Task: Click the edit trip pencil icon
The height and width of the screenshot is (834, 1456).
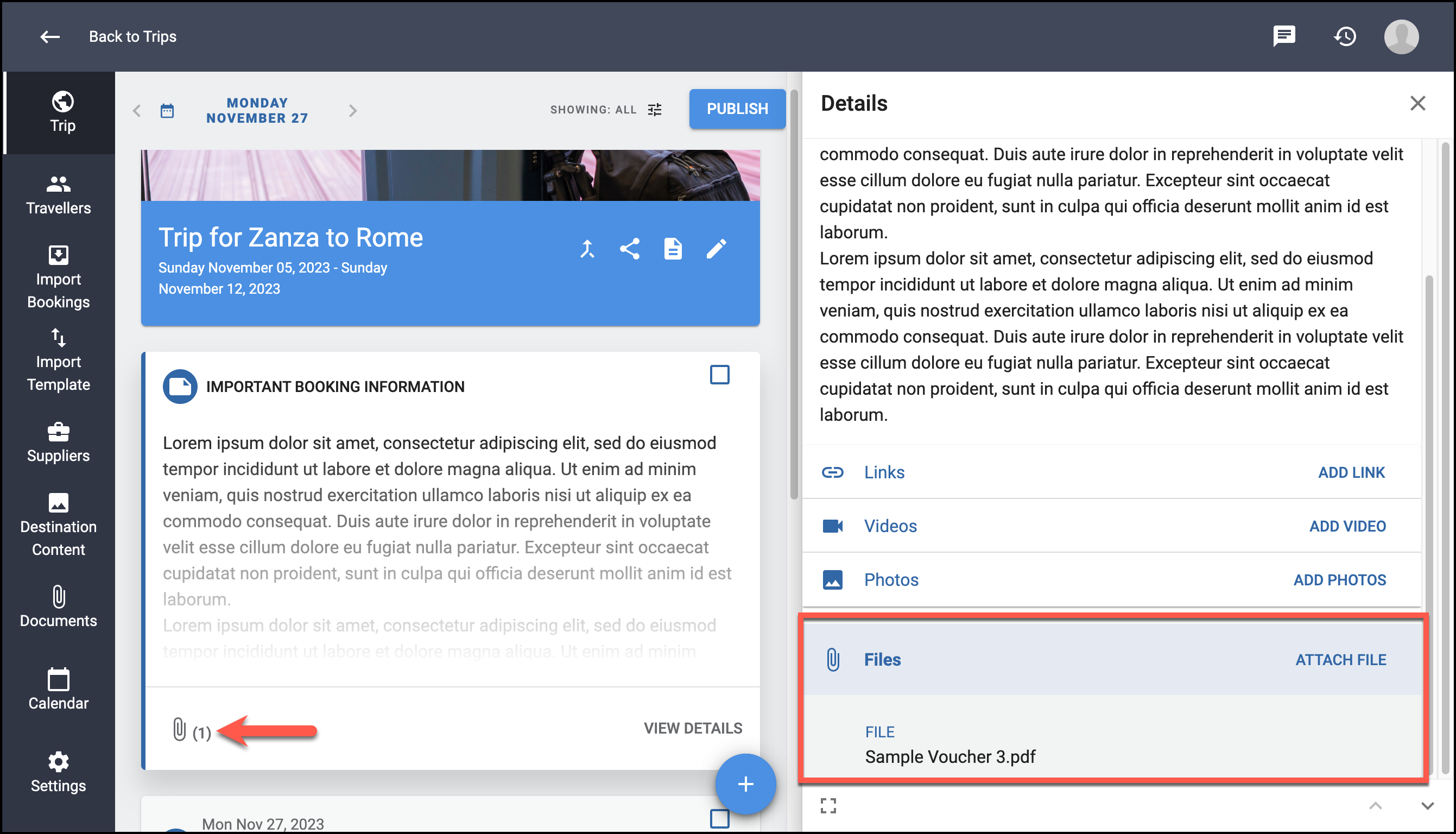Action: pyautogui.click(x=716, y=249)
